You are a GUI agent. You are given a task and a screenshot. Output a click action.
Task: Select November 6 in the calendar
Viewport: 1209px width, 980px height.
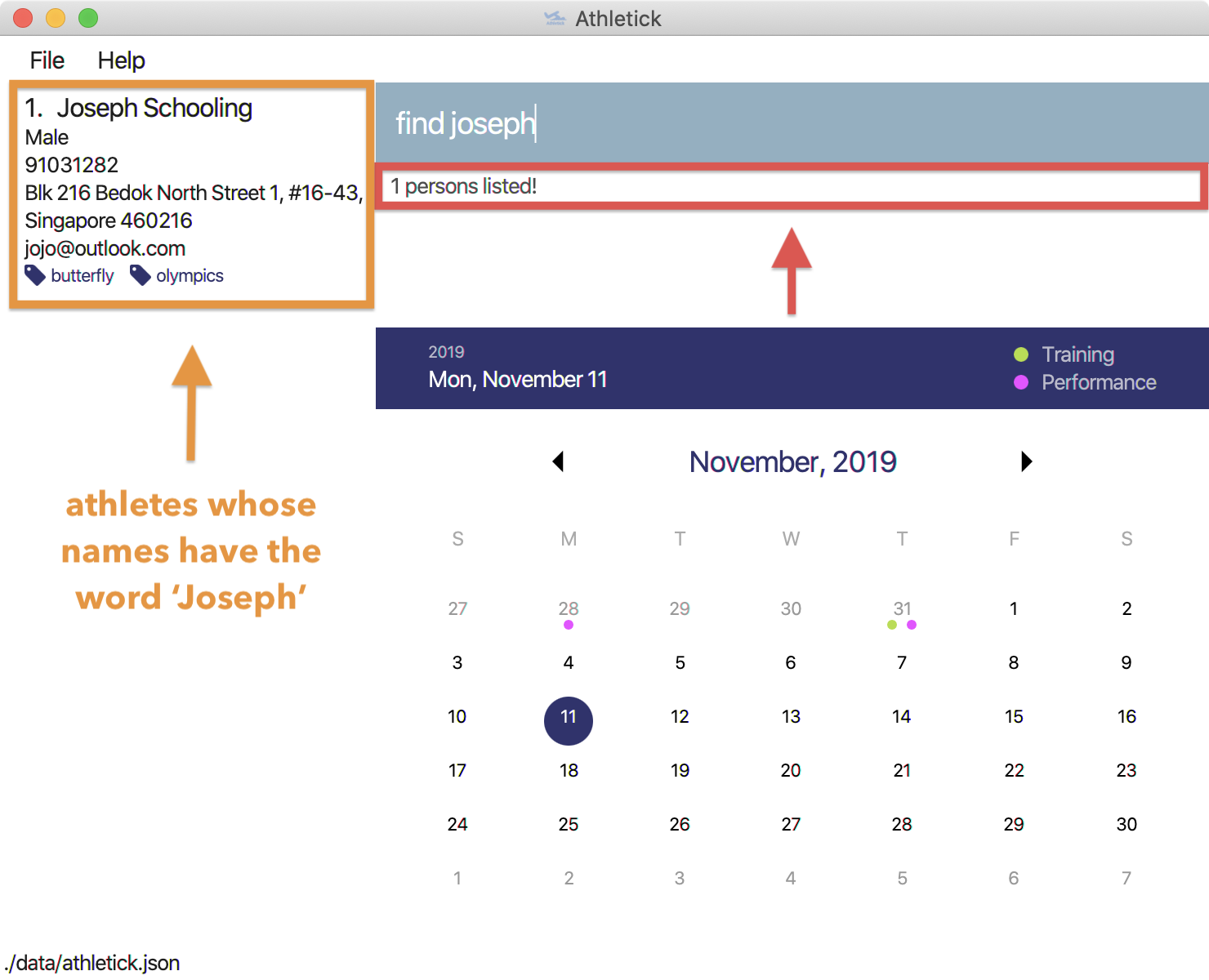coord(791,662)
